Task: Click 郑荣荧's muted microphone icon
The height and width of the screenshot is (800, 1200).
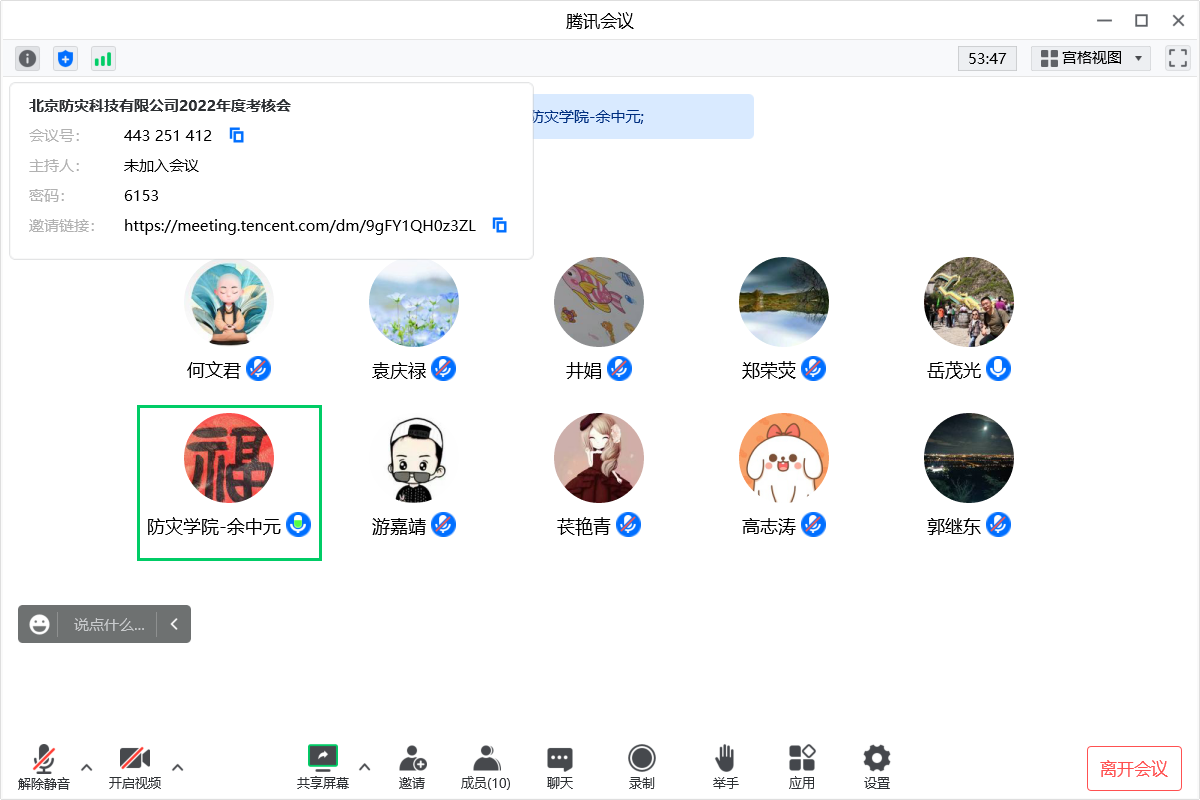Action: pos(814,369)
